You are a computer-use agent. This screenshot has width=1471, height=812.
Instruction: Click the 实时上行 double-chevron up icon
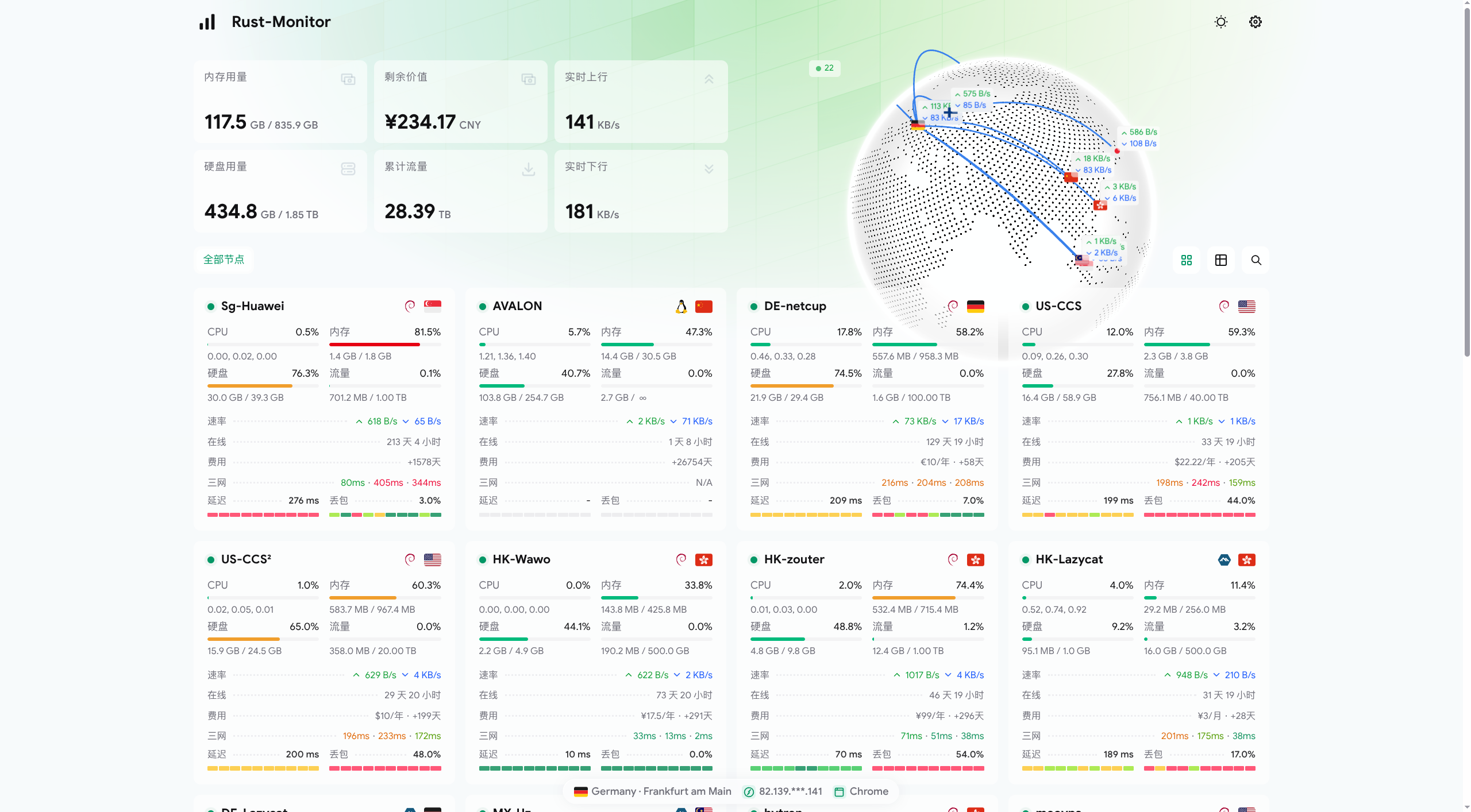point(709,79)
